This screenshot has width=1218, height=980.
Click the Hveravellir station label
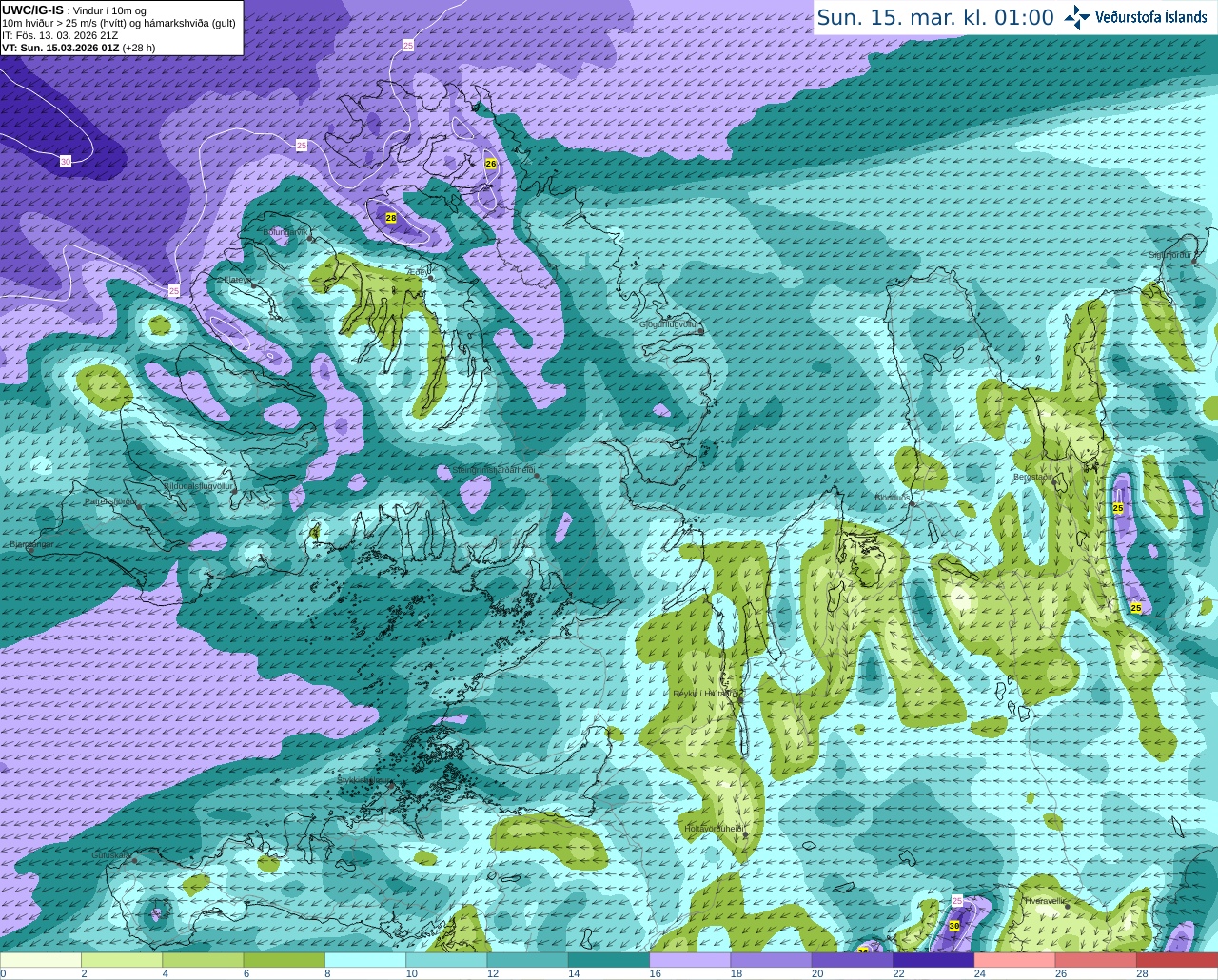[1046, 901]
